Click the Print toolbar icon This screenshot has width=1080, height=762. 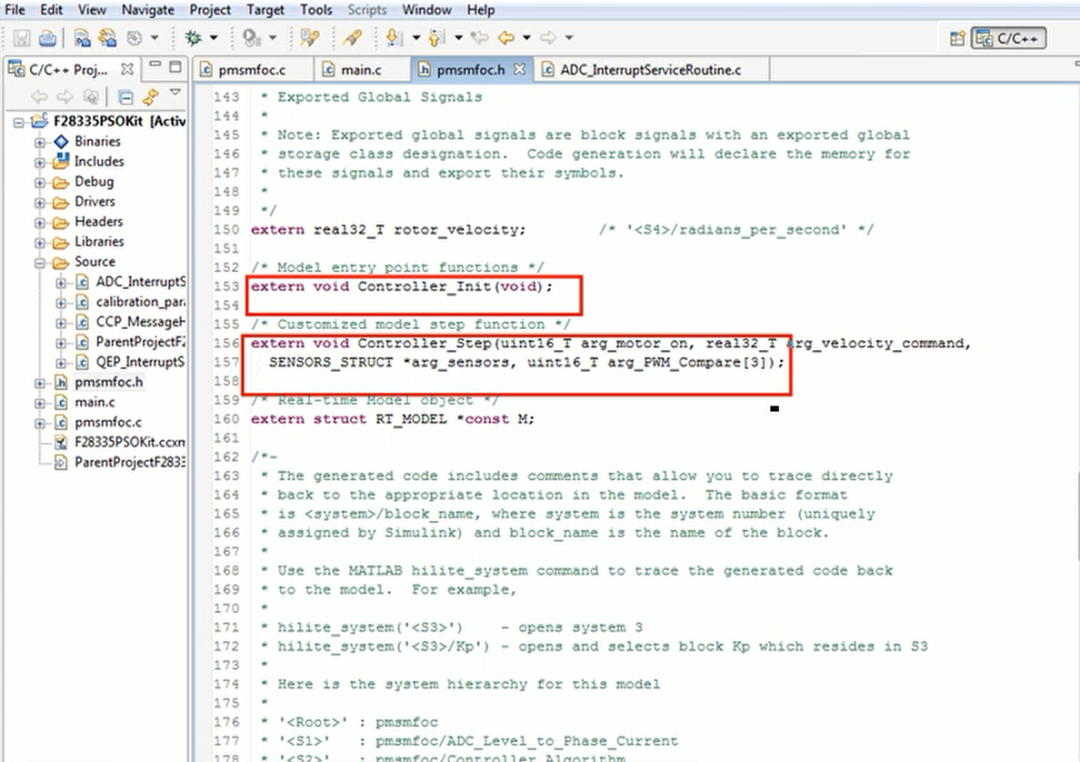point(48,38)
